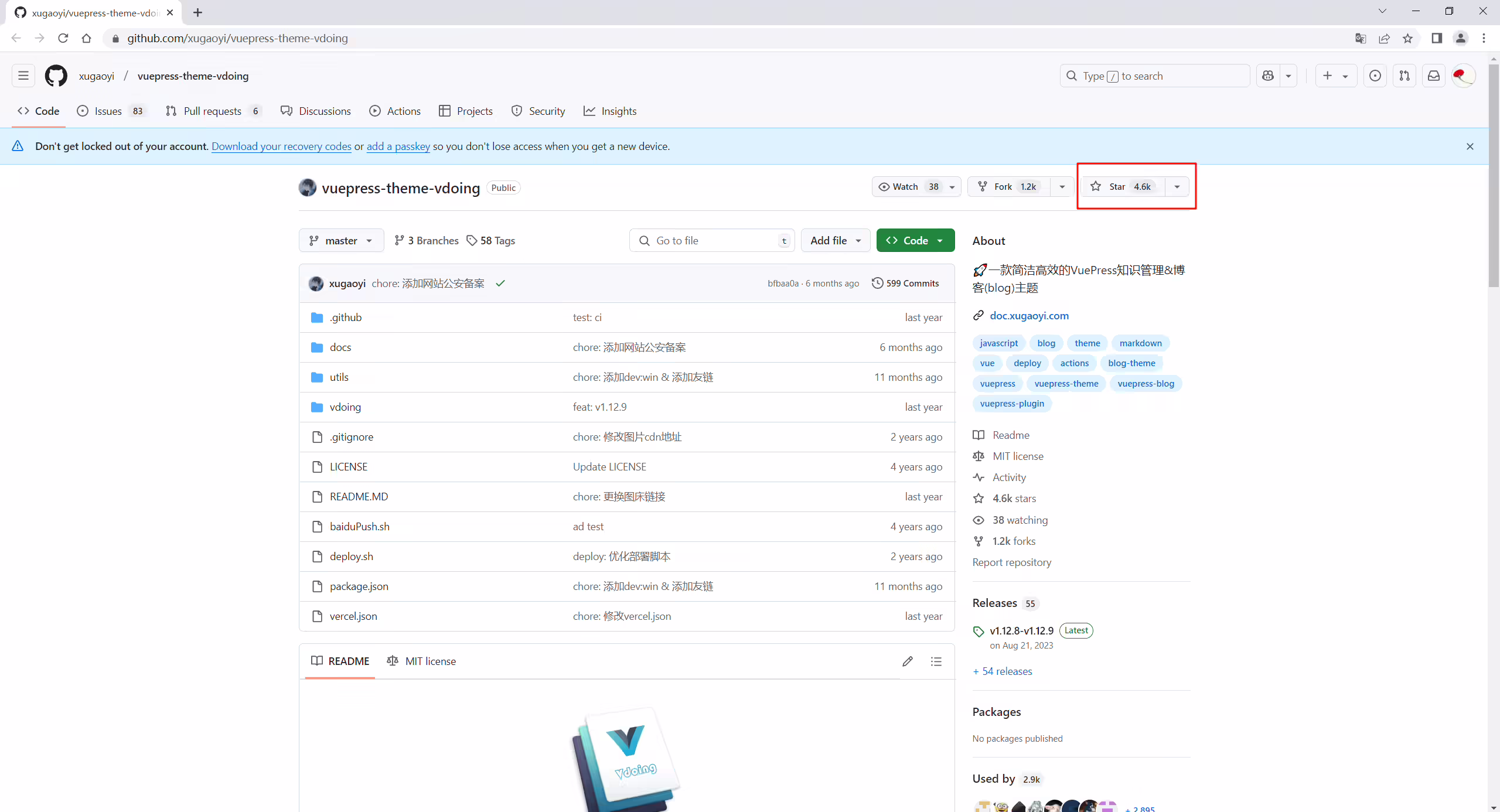Open the package.json file
Image resolution: width=1500 pixels, height=812 pixels.
pos(359,586)
